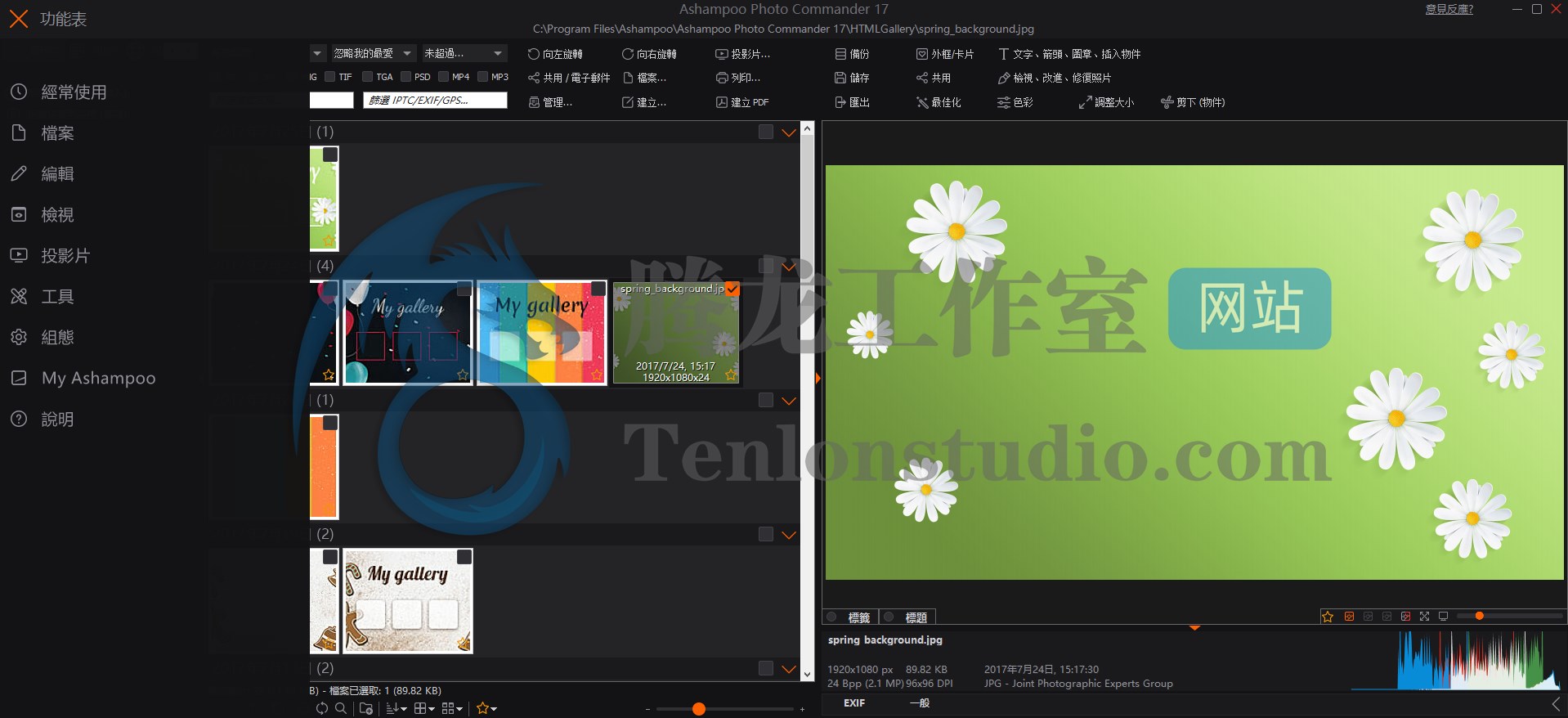The width and height of the screenshot is (1568, 718).
Task: Click the 管理... manage icon
Action: tap(550, 102)
